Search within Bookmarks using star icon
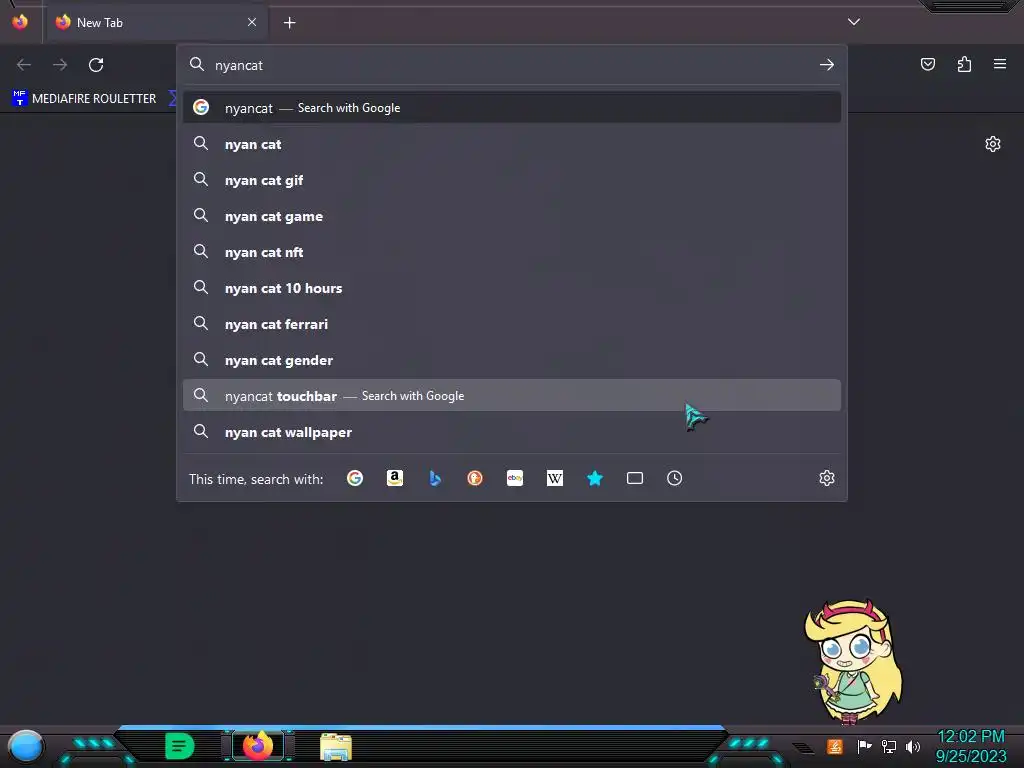This screenshot has width=1024, height=768. click(x=594, y=478)
